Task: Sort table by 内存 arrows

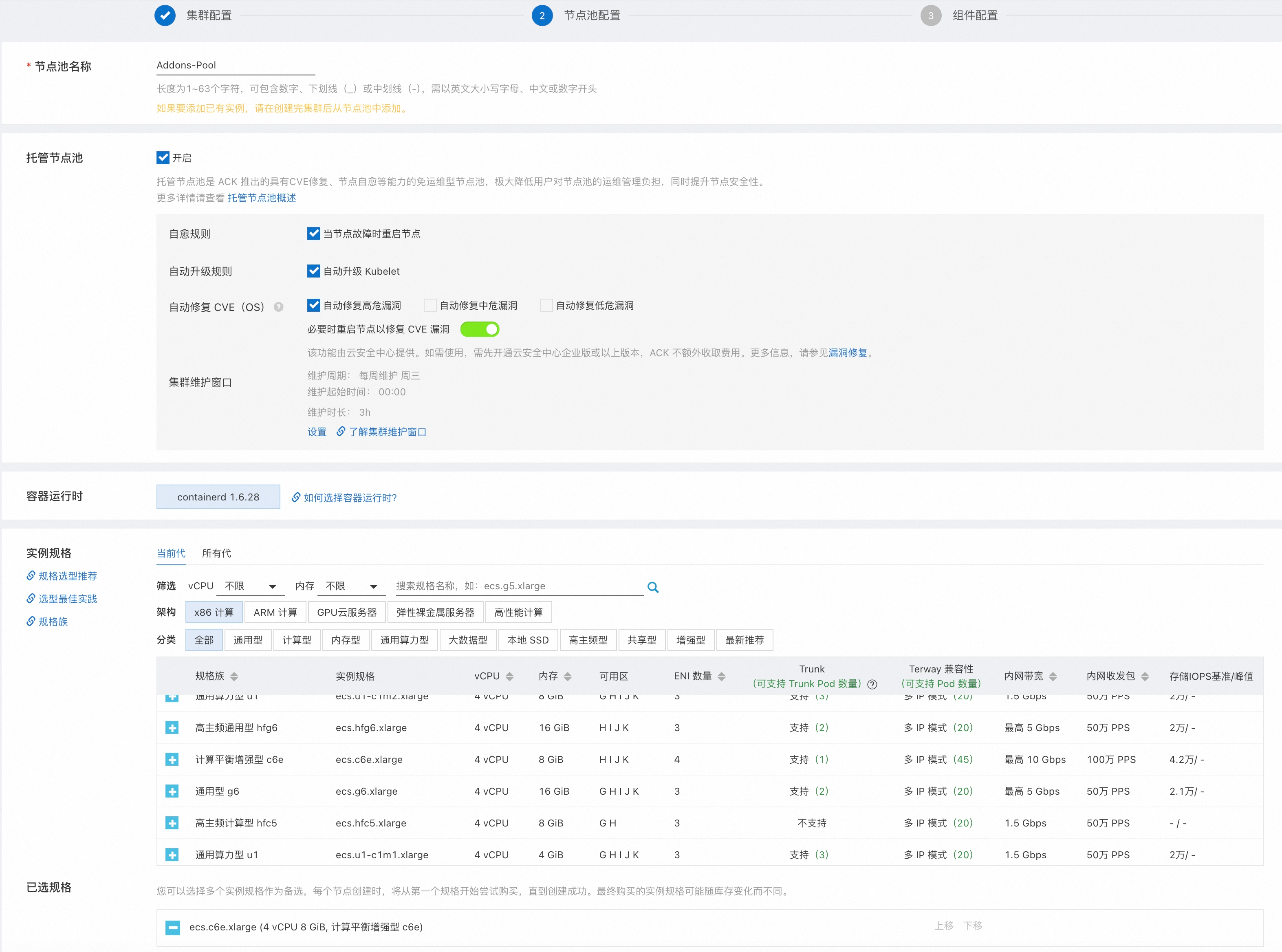Action: click(568, 677)
